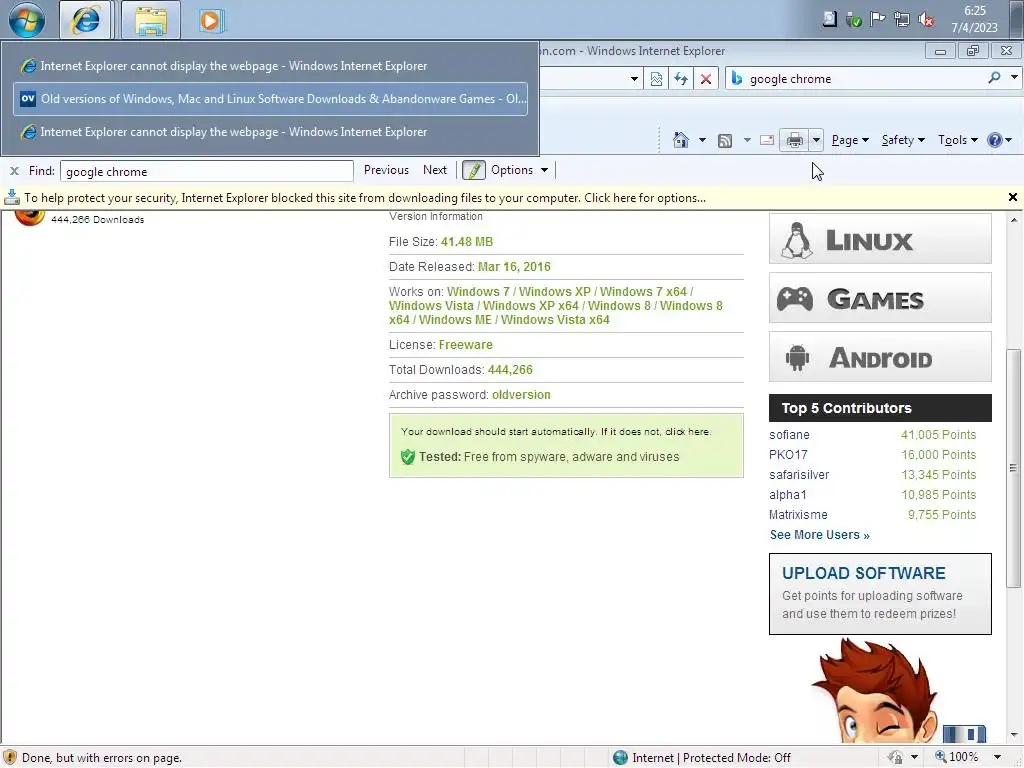Click the scrollbar up arrow

[x=1013, y=221]
